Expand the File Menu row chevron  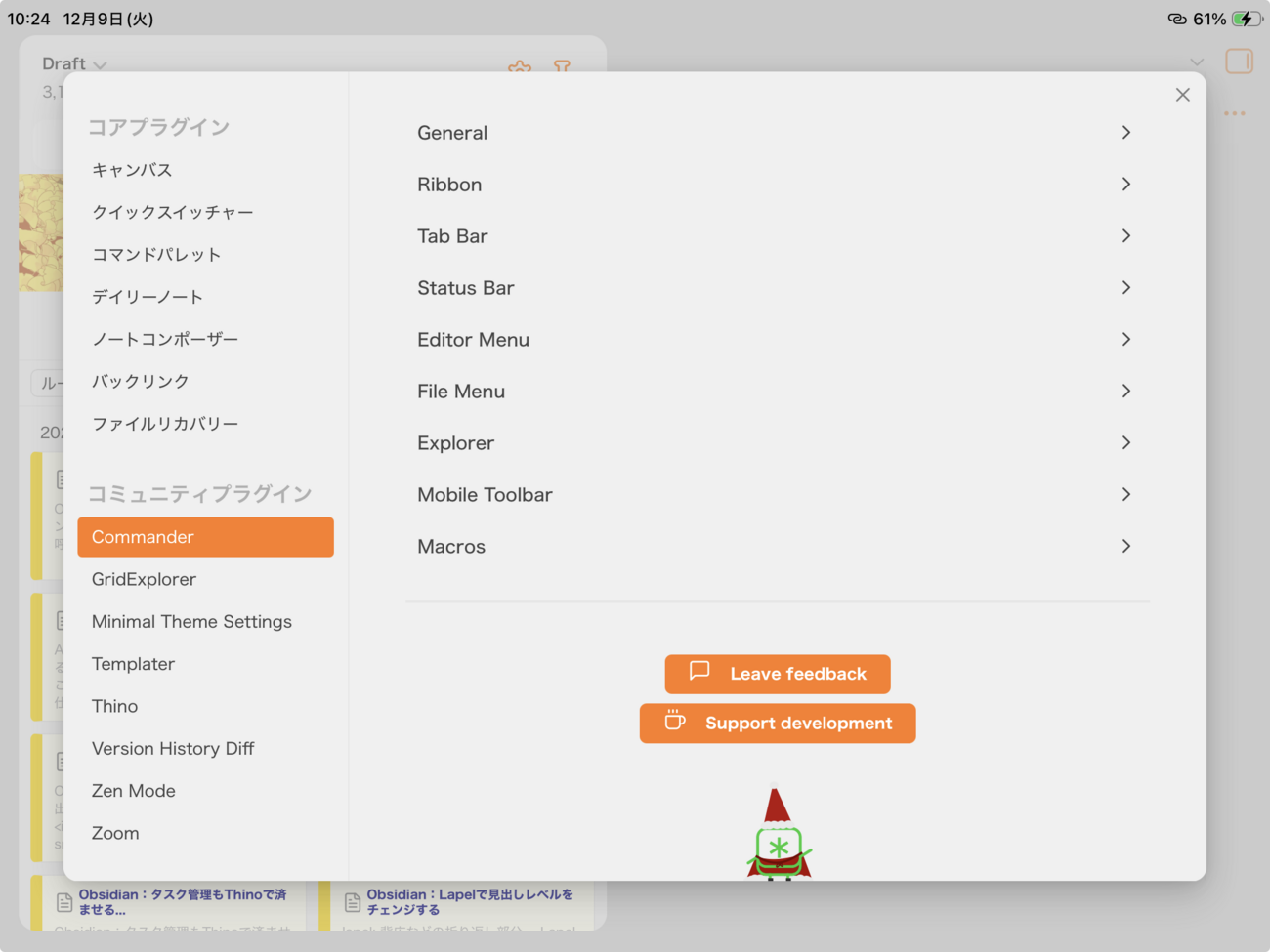click(x=1126, y=392)
